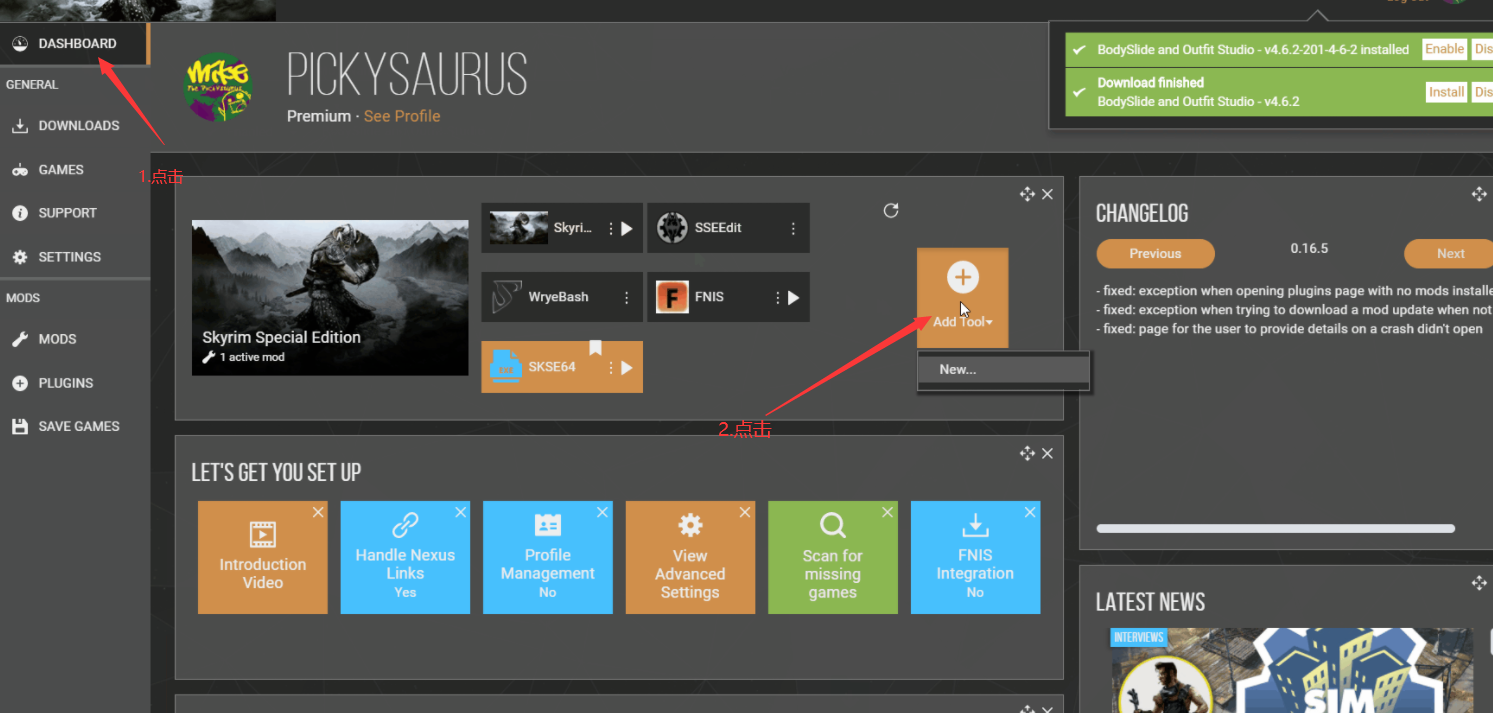Install the downloaded BodySlide from the notification
Image resolution: width=1493 pixels, height=713 pixels.
[x=1446, y=92]
